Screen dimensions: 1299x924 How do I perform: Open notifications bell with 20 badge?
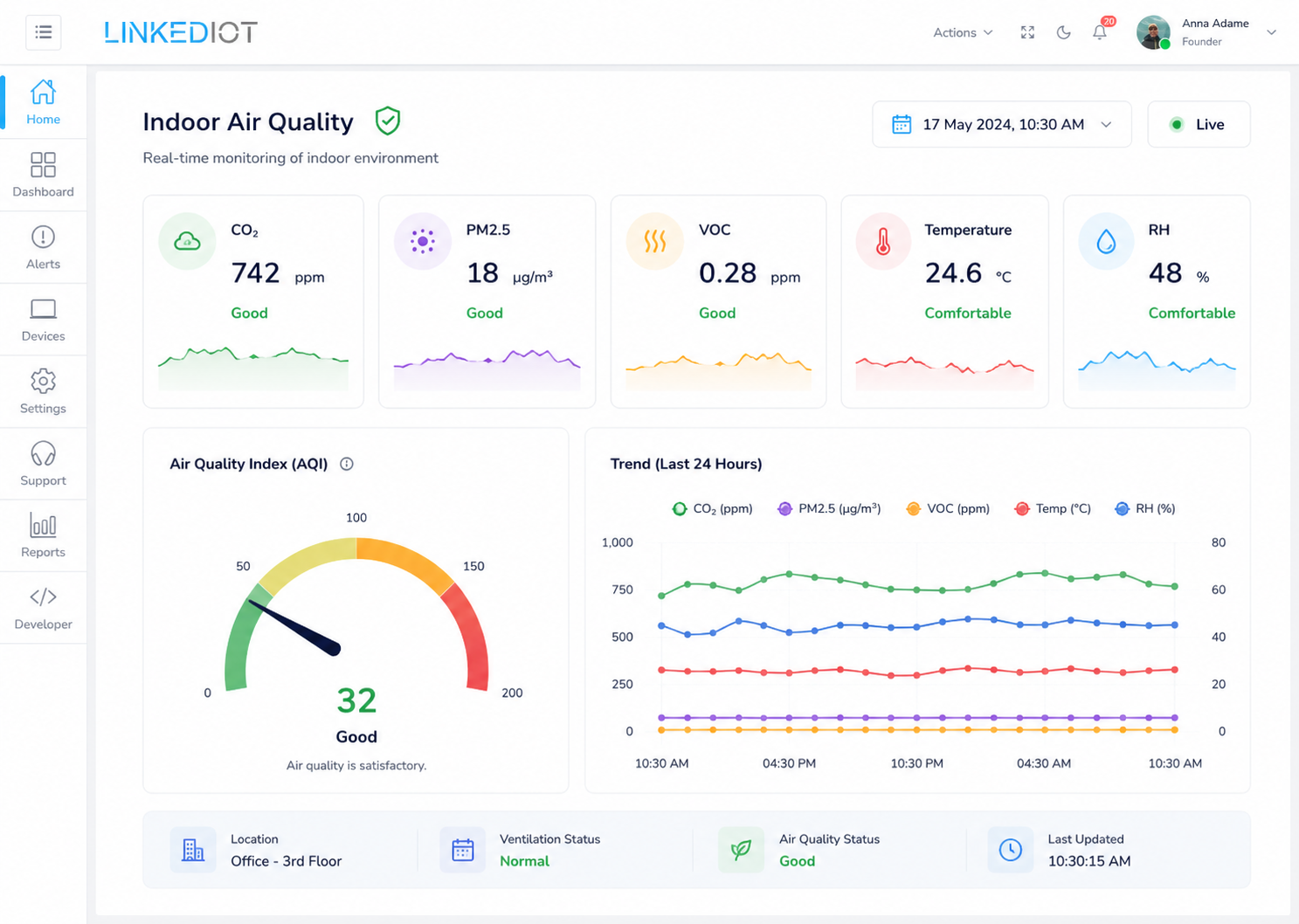click(x=1101, y=31)
